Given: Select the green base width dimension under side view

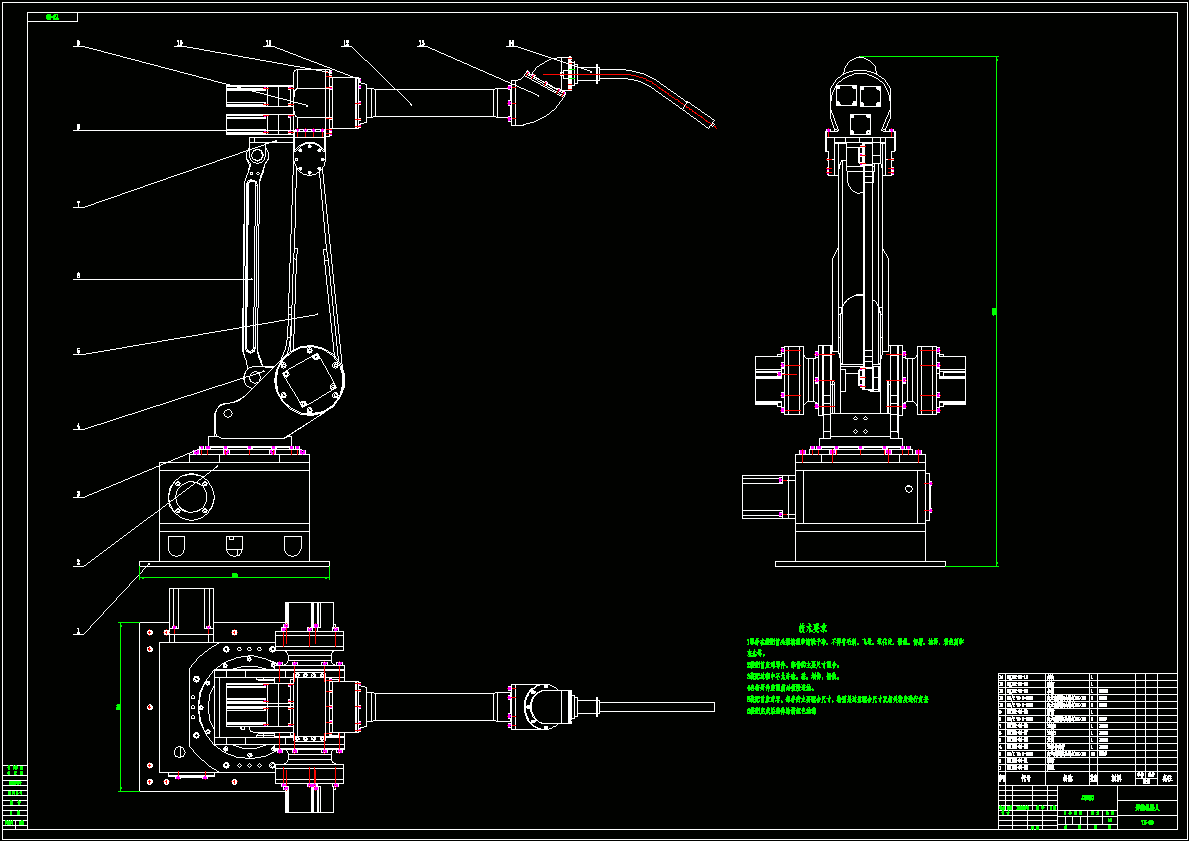Looking at the screenshot, I should point(234,577).
